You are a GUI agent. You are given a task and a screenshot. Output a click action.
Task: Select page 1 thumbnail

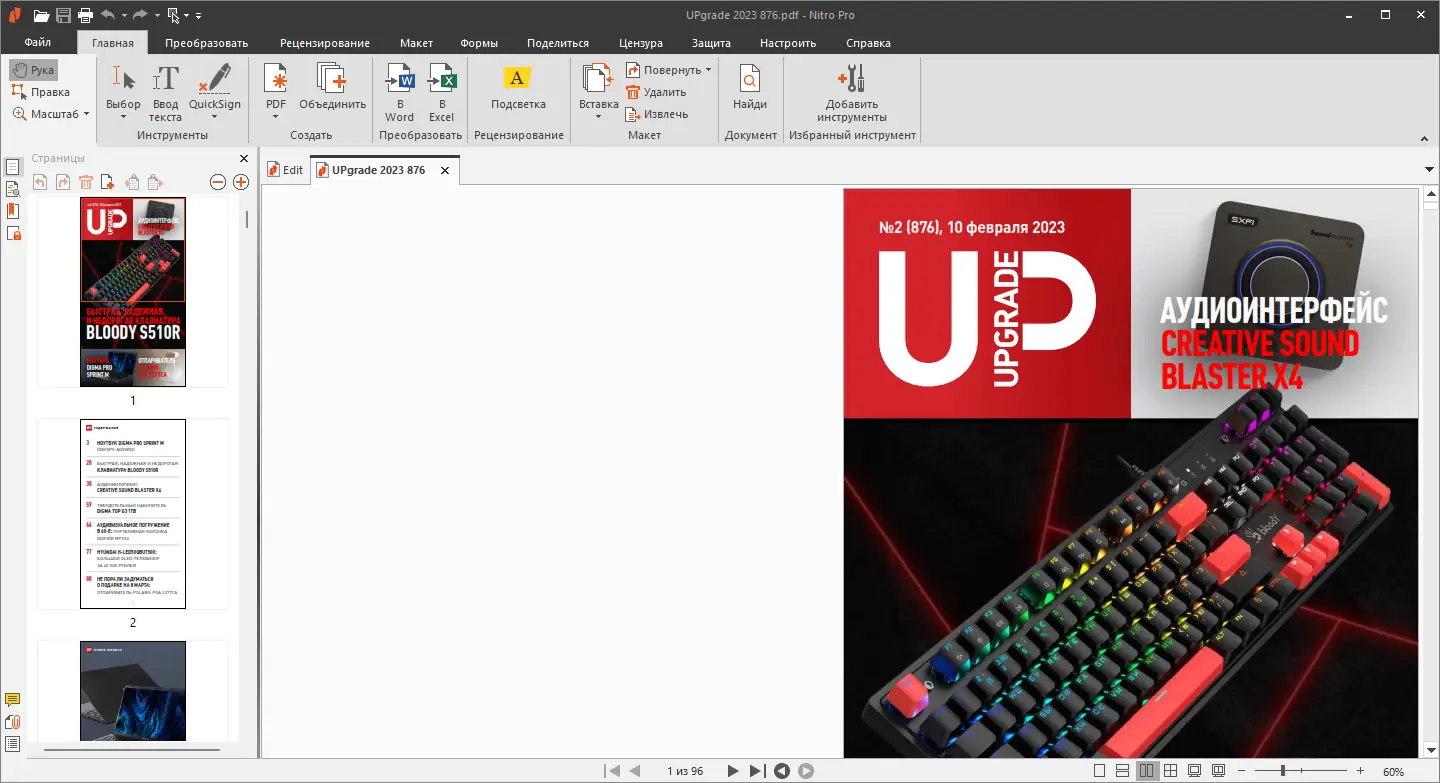(x=133, y=292)
